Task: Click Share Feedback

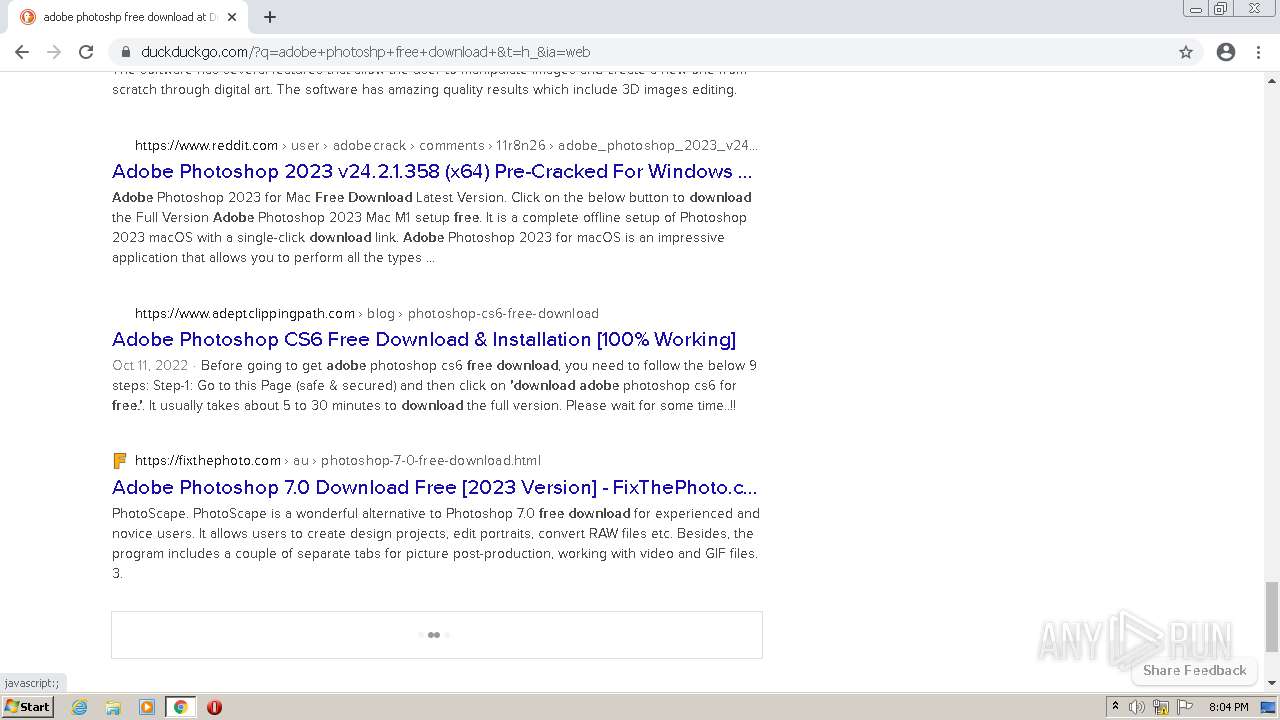Action: click(1194, 670)
